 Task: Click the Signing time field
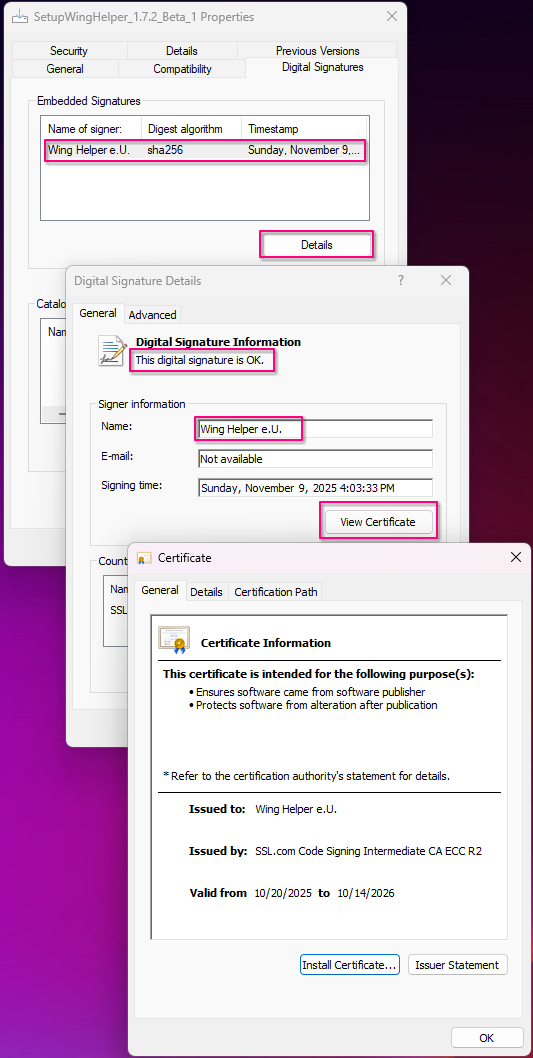(315, 488)
